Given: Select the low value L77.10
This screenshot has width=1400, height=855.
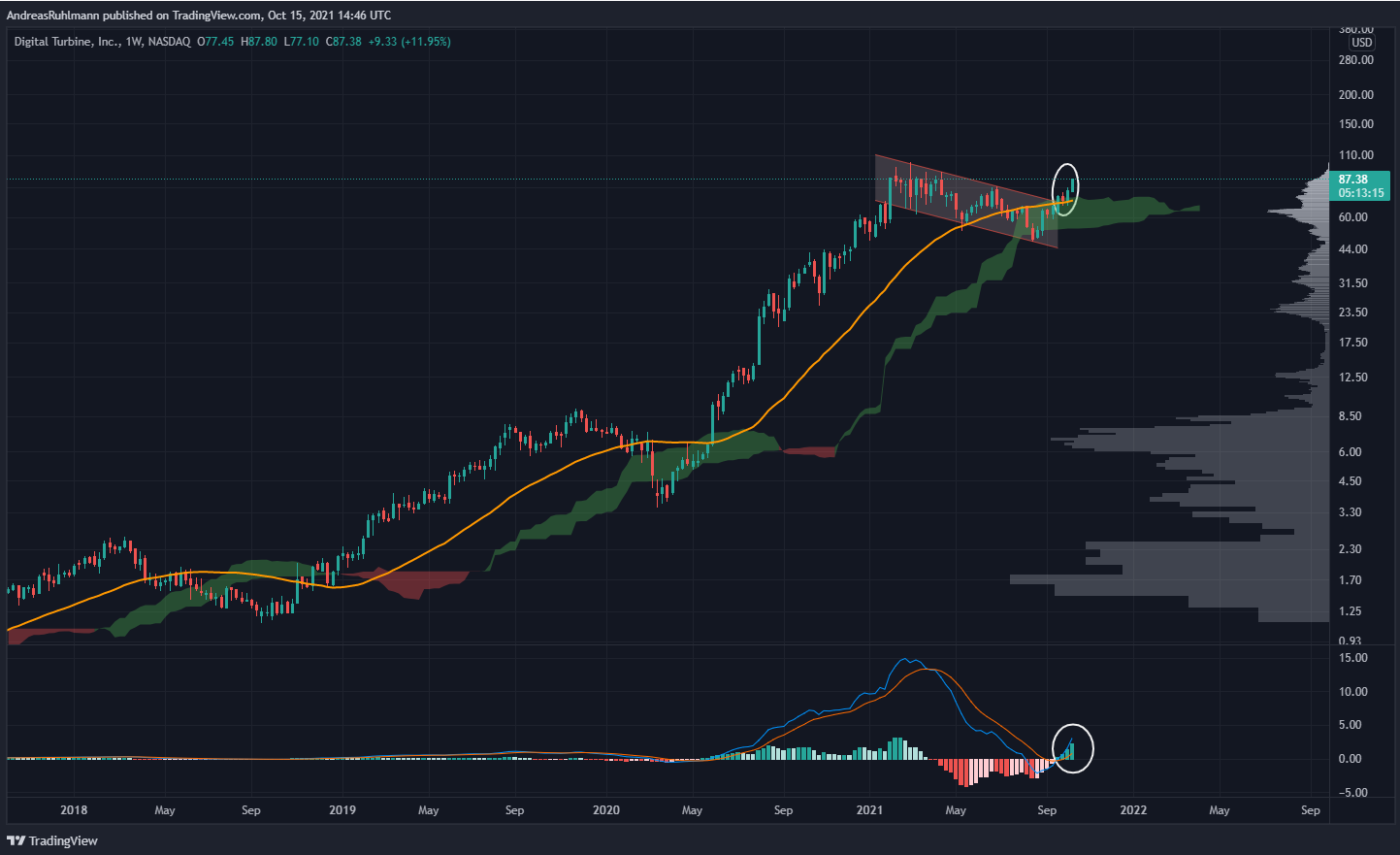Looking at the screenshot, I should point(302,42).
